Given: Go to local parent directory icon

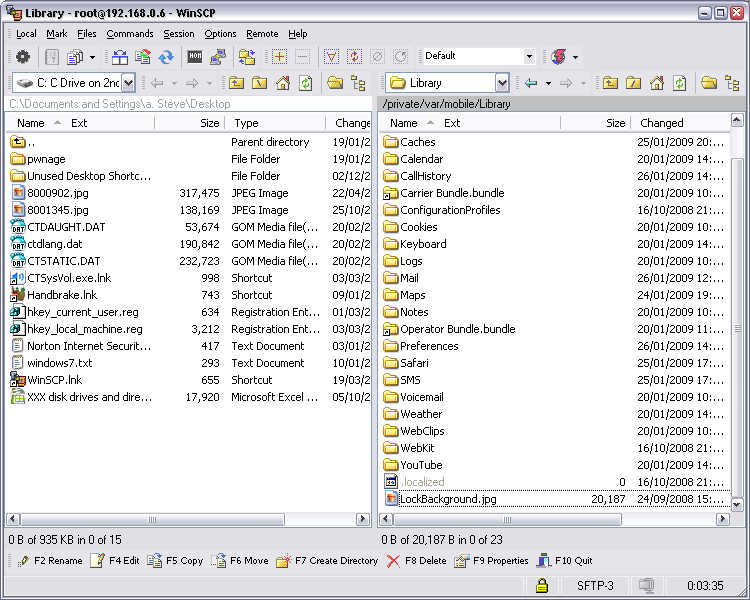Looking at the screenshot, I should click(236, 83).
